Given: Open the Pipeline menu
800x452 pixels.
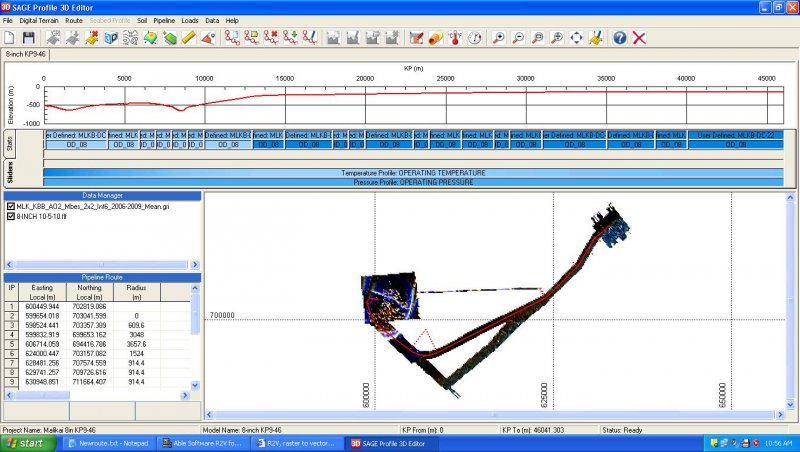Looking at the screenshot, I should pyautogui.click(x=164, y=20).
